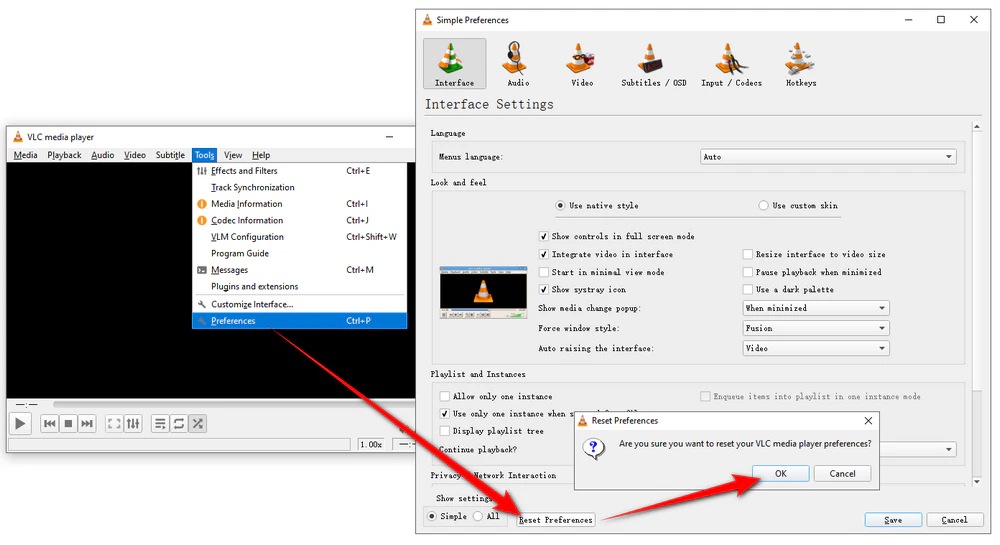1000x545 pixels.
Task: Open the Media menu in VLC
Action: [x=26, y=155]
